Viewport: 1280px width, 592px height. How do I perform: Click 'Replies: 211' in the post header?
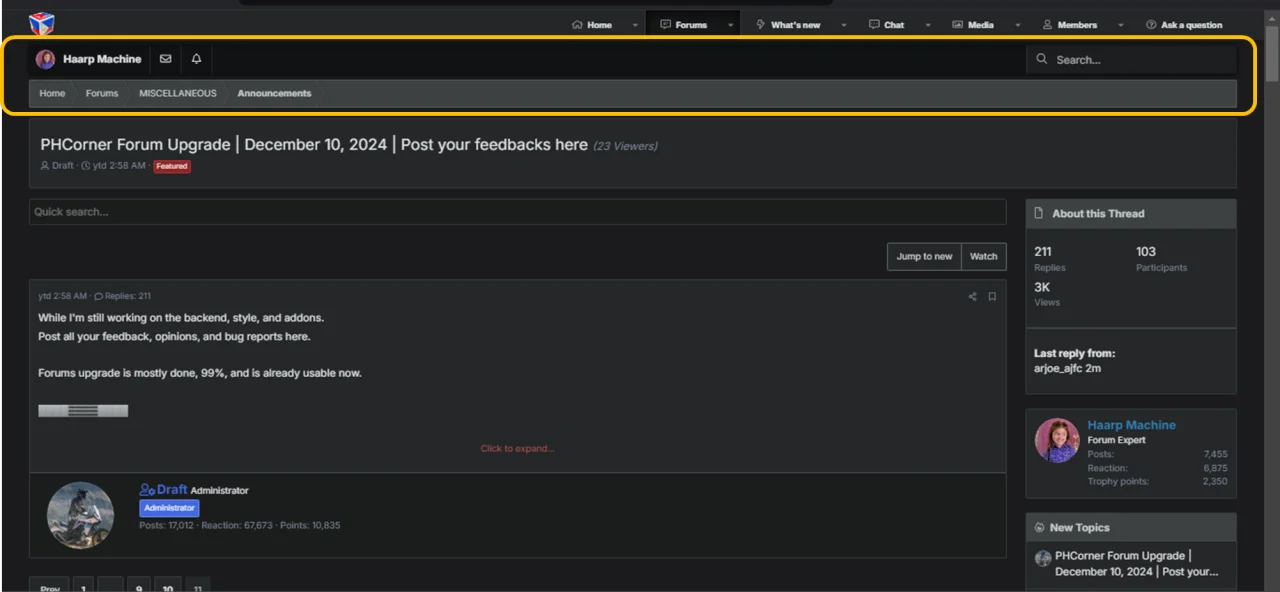click(123, 296)
